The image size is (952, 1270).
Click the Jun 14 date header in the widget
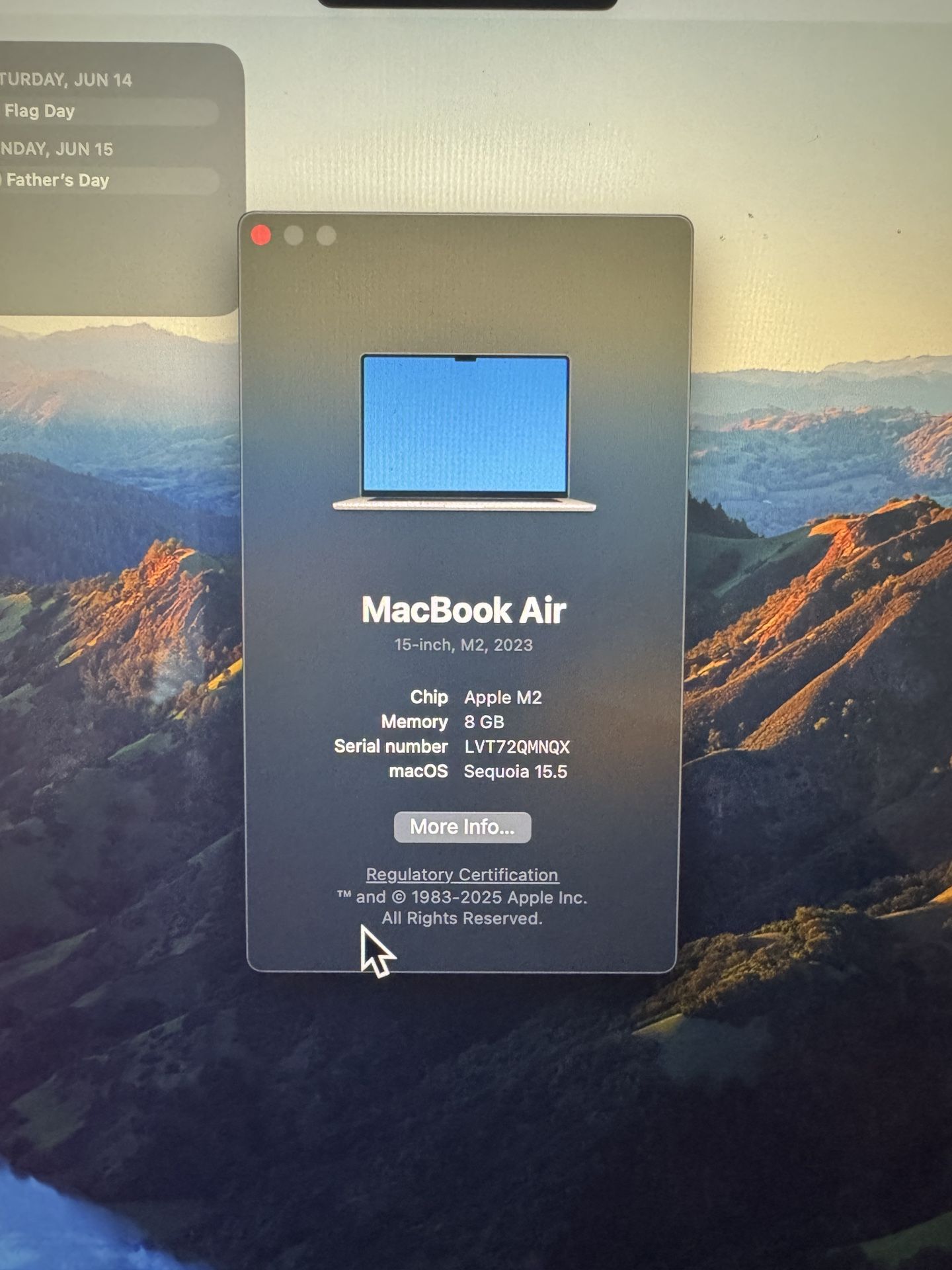(x=66, y=80)
